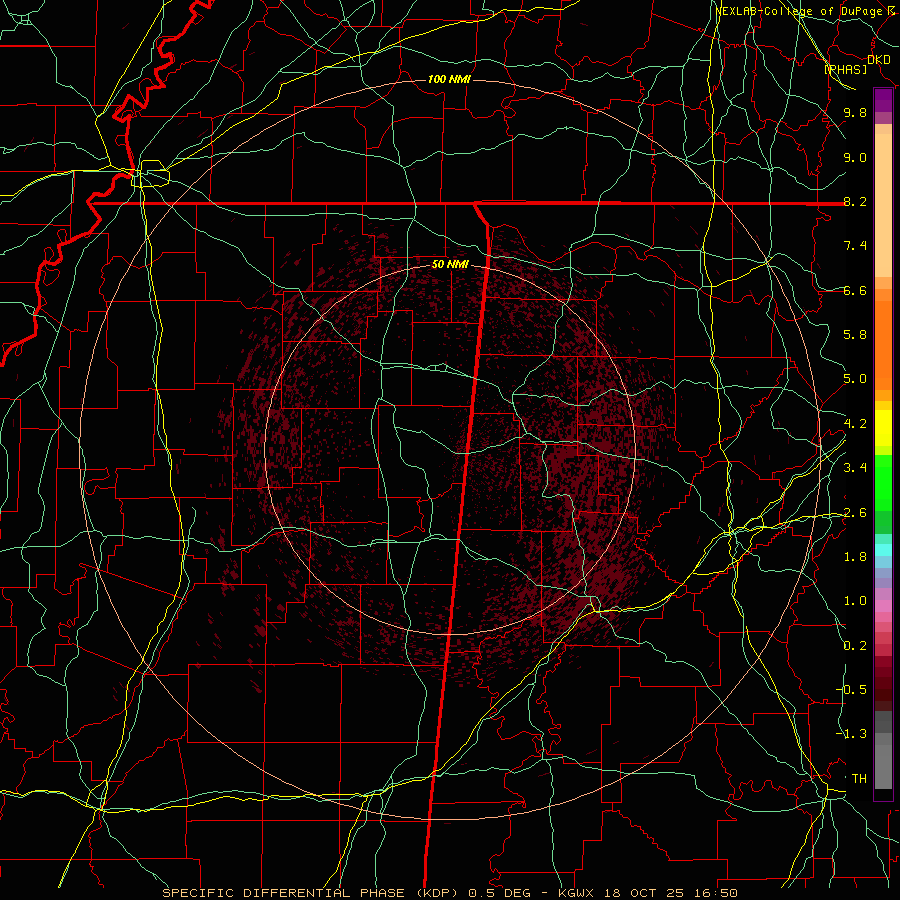Click the -1.3 scale value

point(851,734)
